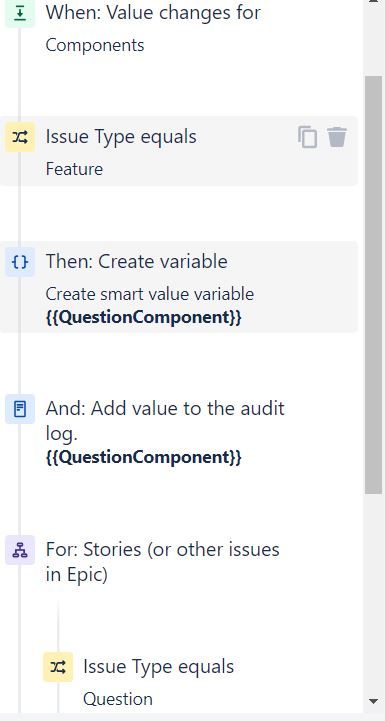
Task: Click the Components field text under trigger
Action: (x=95, y=46)
